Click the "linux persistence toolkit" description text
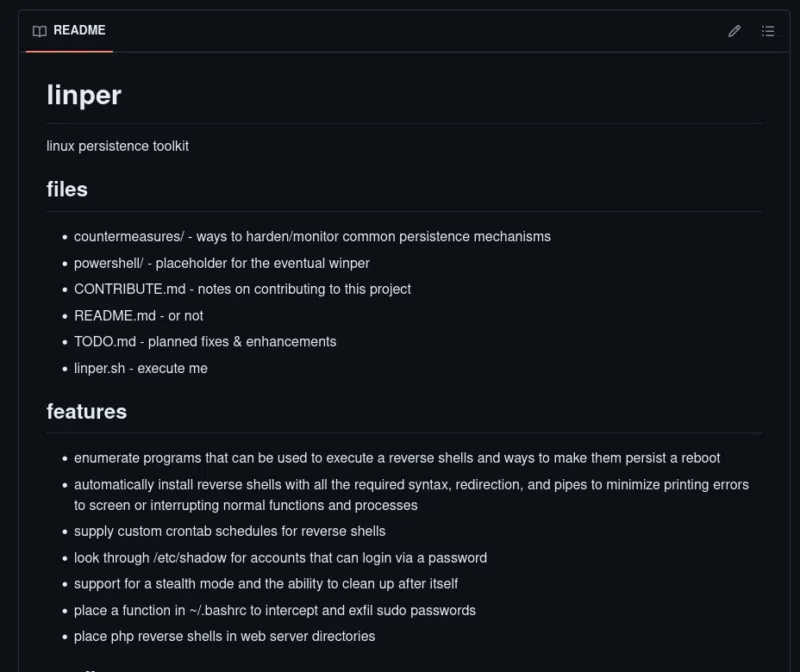The image size is (800, 672). (x=118, y=146)
